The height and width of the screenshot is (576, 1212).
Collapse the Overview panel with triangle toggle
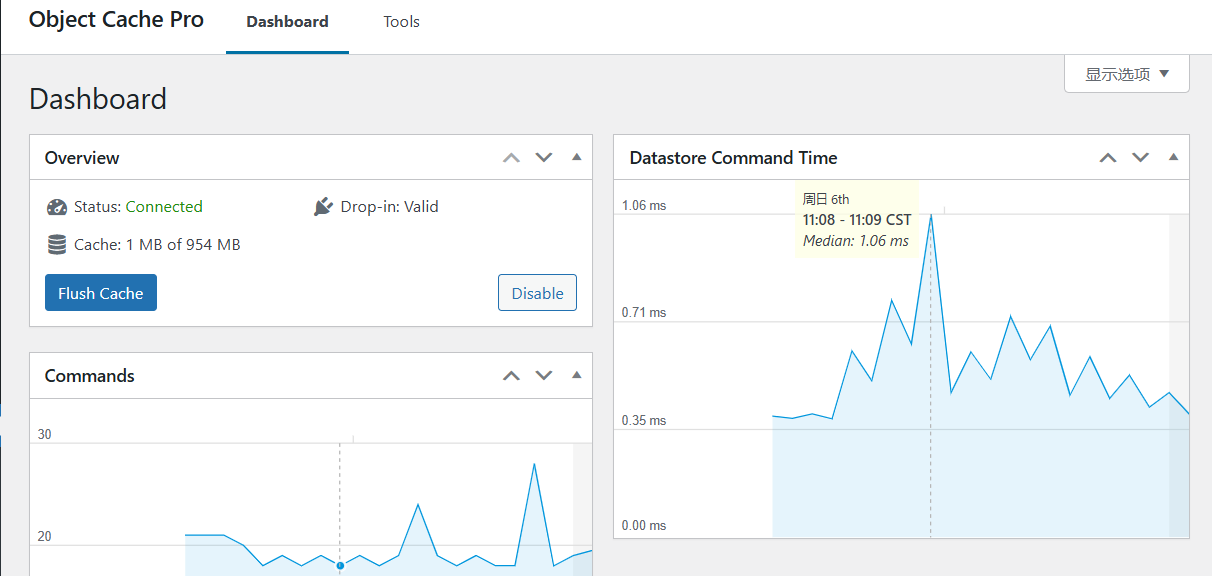[576, 157]
